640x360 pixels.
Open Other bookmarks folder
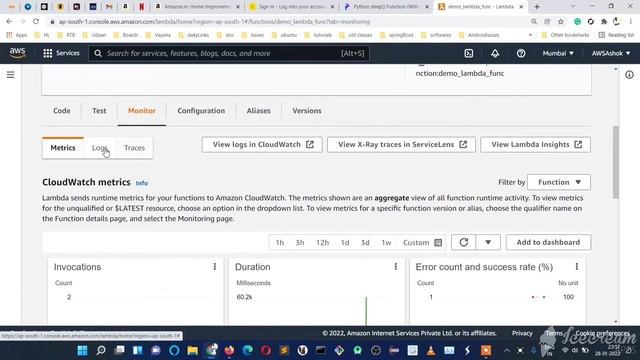(x=565, y=35)
